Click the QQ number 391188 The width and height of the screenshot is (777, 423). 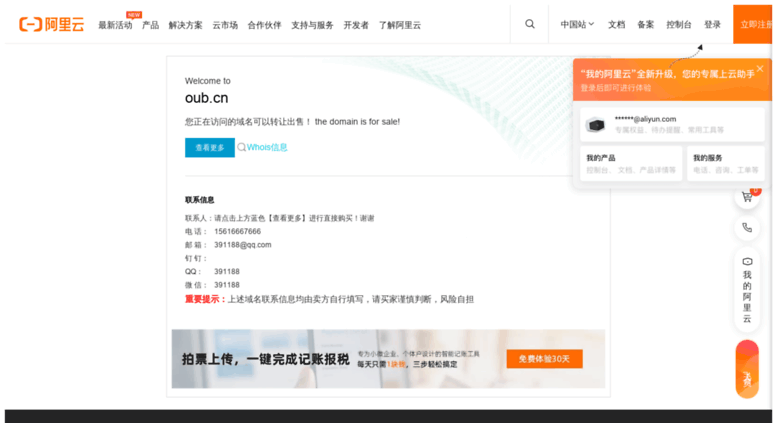click(226, 271)
